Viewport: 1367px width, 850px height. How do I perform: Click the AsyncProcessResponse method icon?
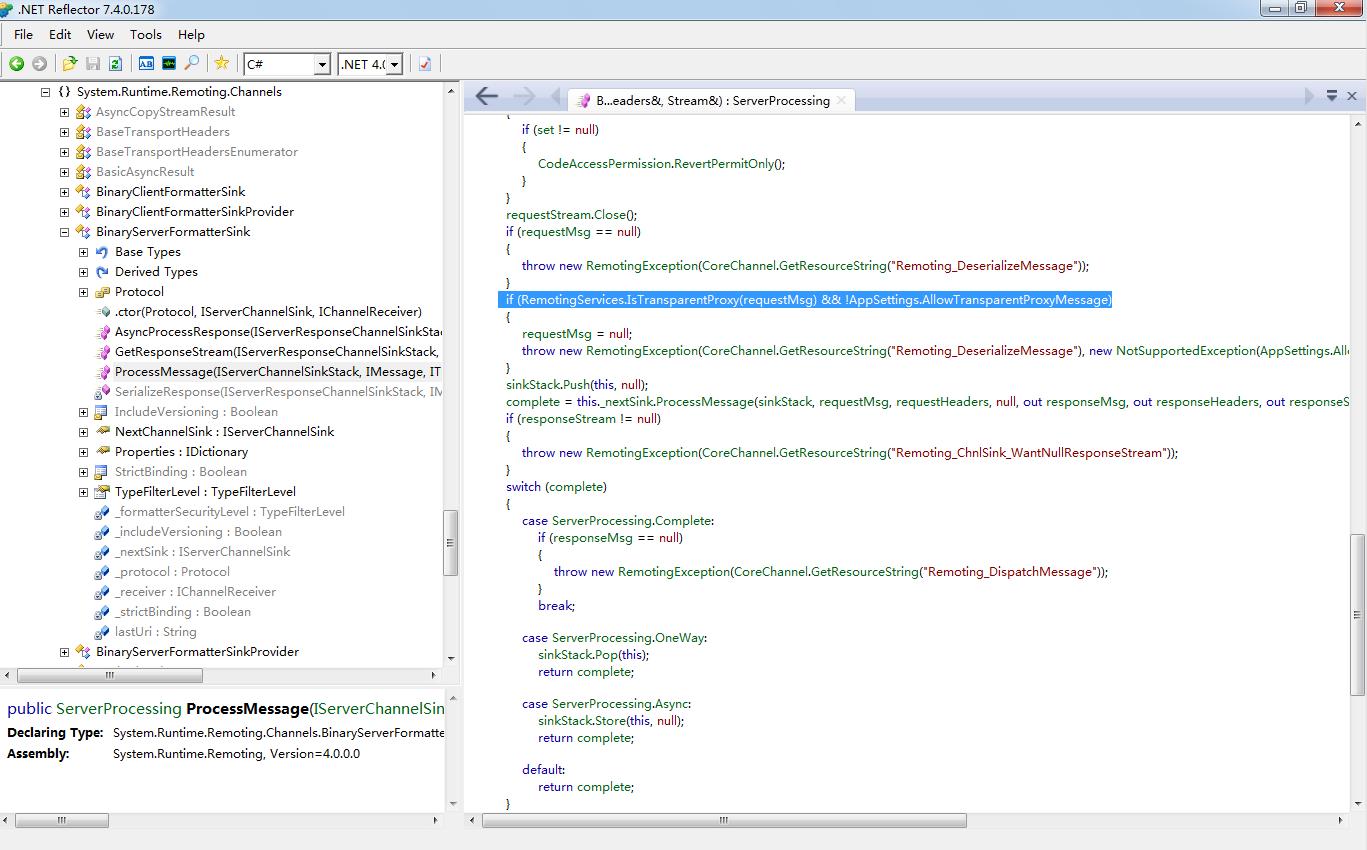pos(102,332)
